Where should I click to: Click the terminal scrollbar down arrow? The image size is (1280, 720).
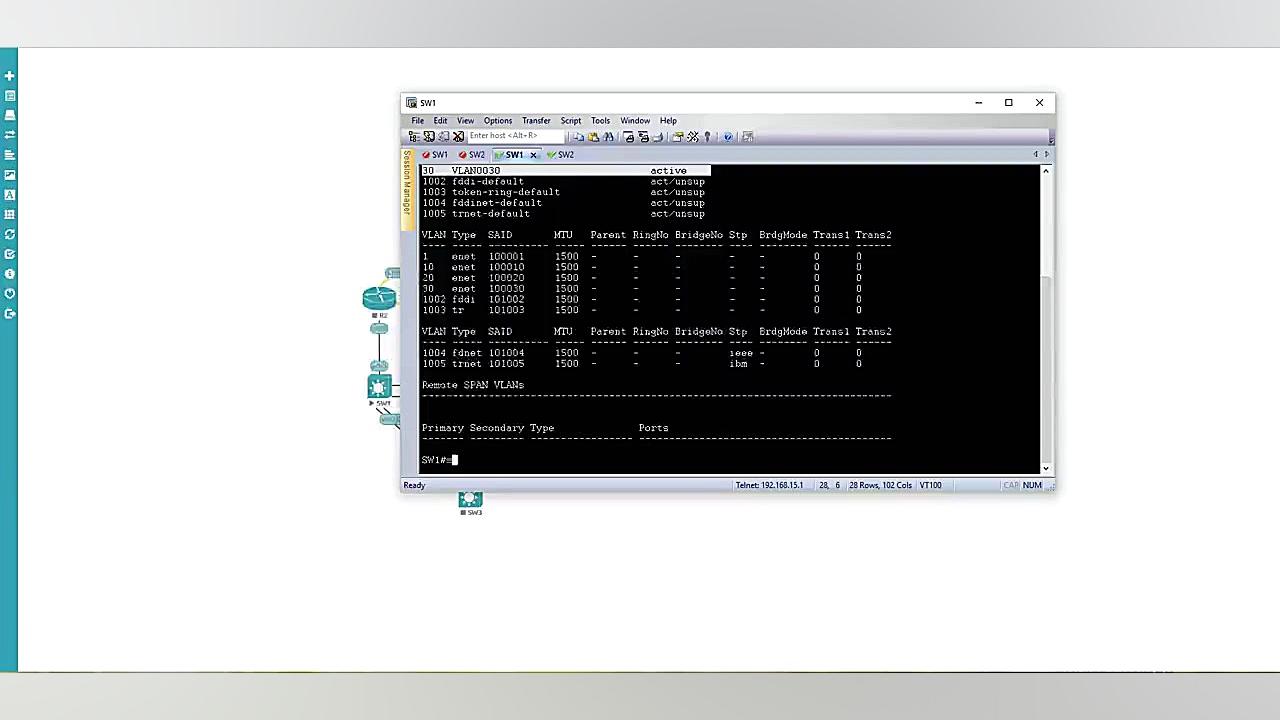click(x=1046, y=468)
